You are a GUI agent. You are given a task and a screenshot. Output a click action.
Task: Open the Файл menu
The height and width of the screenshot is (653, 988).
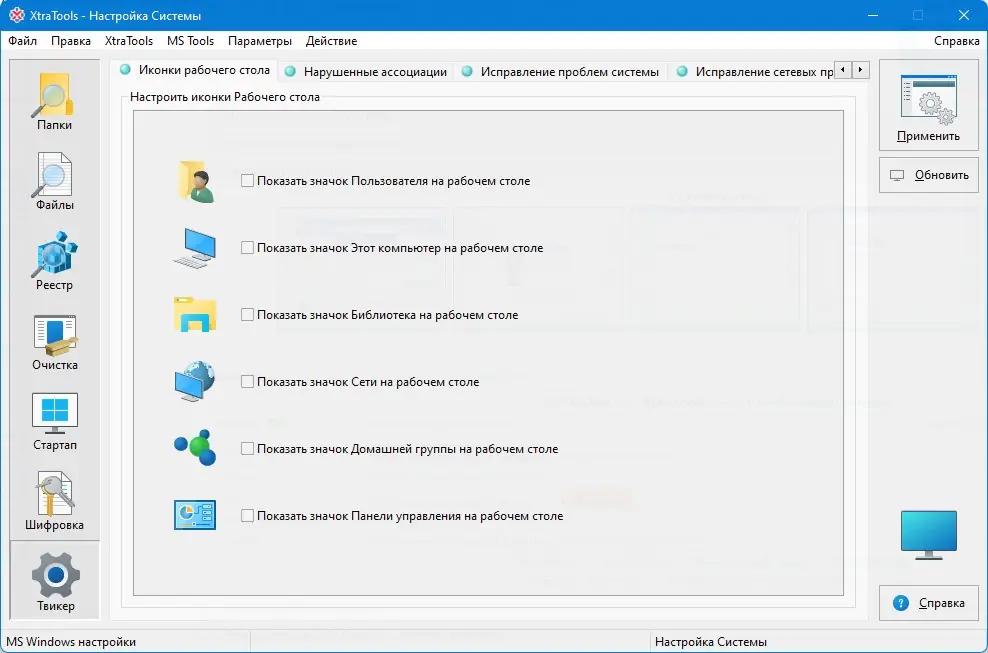(x=23, y=41)
